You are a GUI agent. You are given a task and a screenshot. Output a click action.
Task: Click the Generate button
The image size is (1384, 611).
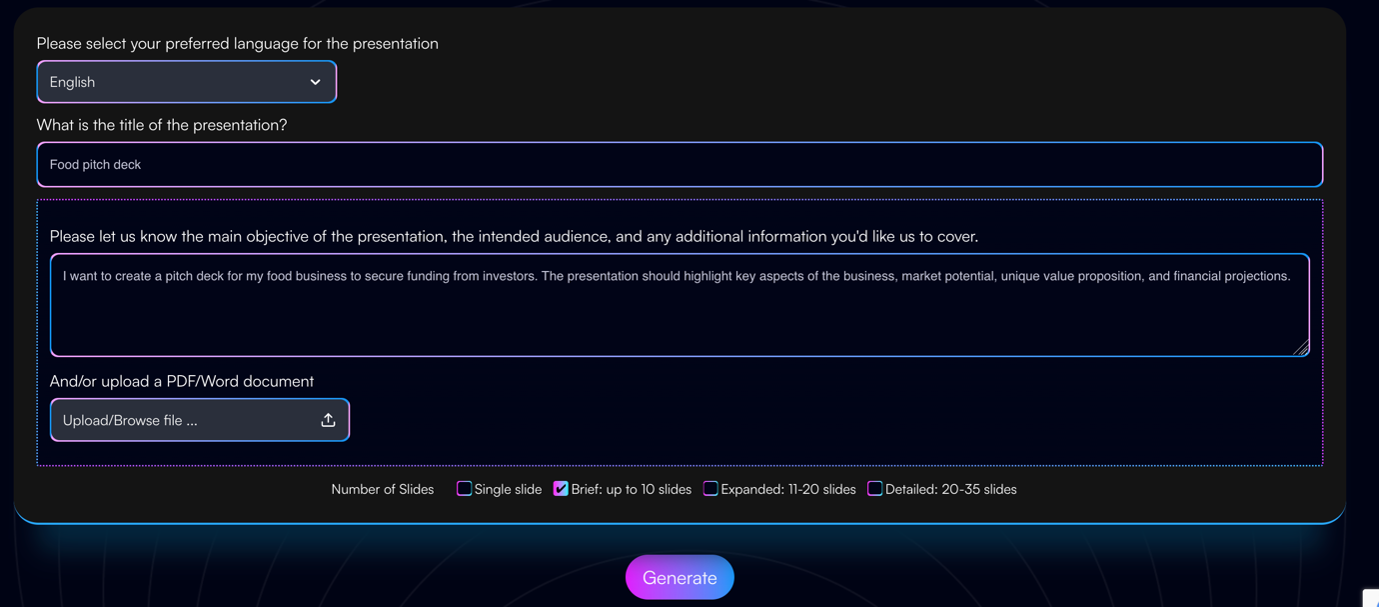680,578
